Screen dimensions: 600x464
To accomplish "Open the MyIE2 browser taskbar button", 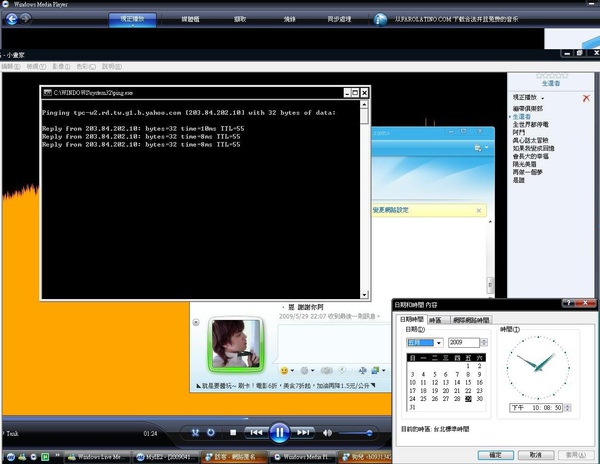I will tap(166, 457).
